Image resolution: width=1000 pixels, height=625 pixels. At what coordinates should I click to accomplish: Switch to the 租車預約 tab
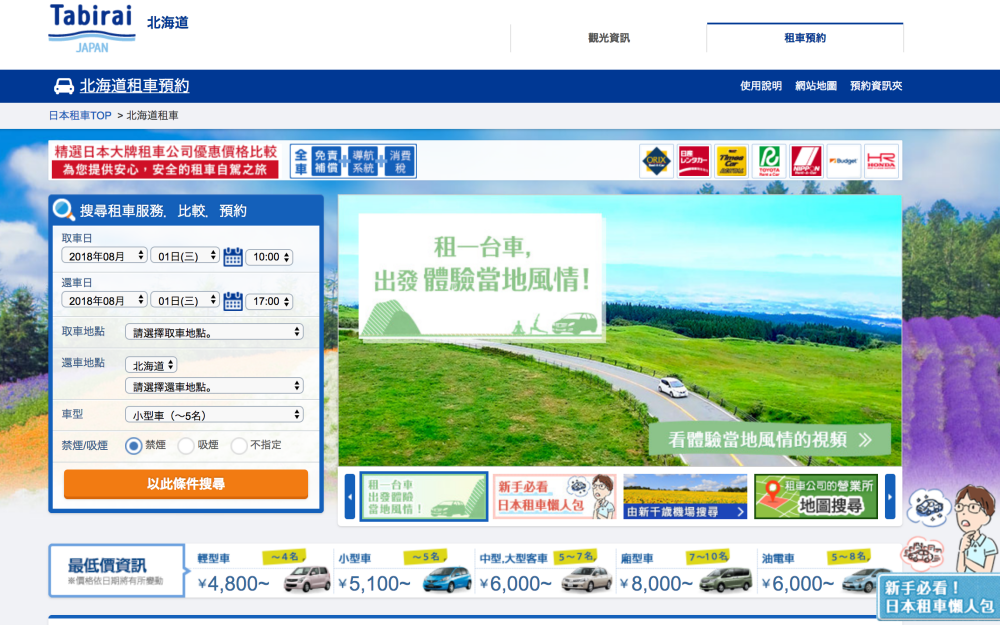tap(805, 38)
